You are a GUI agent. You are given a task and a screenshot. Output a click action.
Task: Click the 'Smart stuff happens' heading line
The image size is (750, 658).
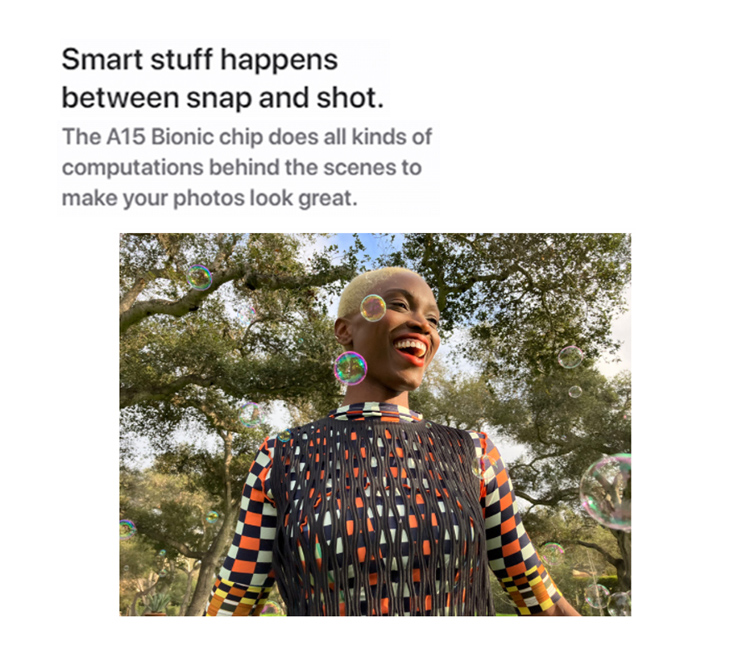[x=199, y=60]
